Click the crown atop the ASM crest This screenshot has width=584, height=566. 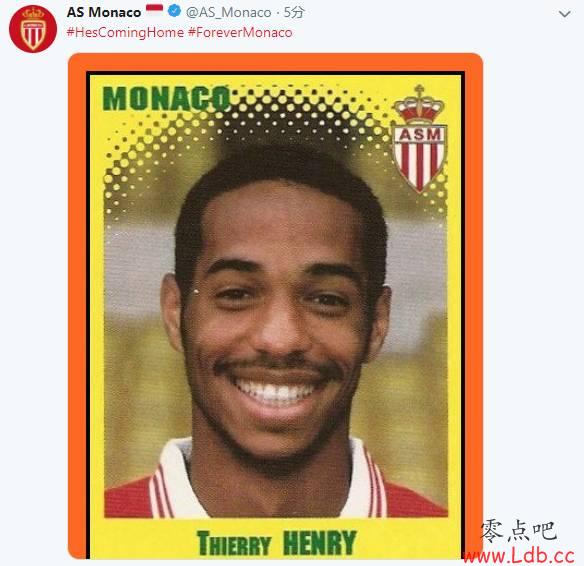point(419,105)
